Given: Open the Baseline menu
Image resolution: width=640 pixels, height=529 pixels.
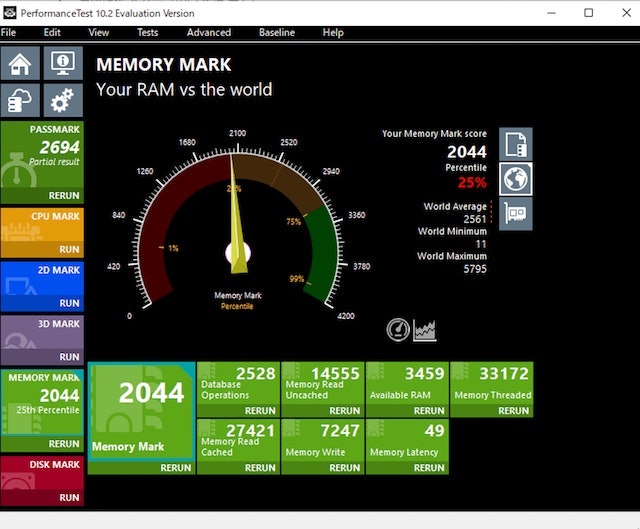Looking at the screenshot, I should pos(277,33).
